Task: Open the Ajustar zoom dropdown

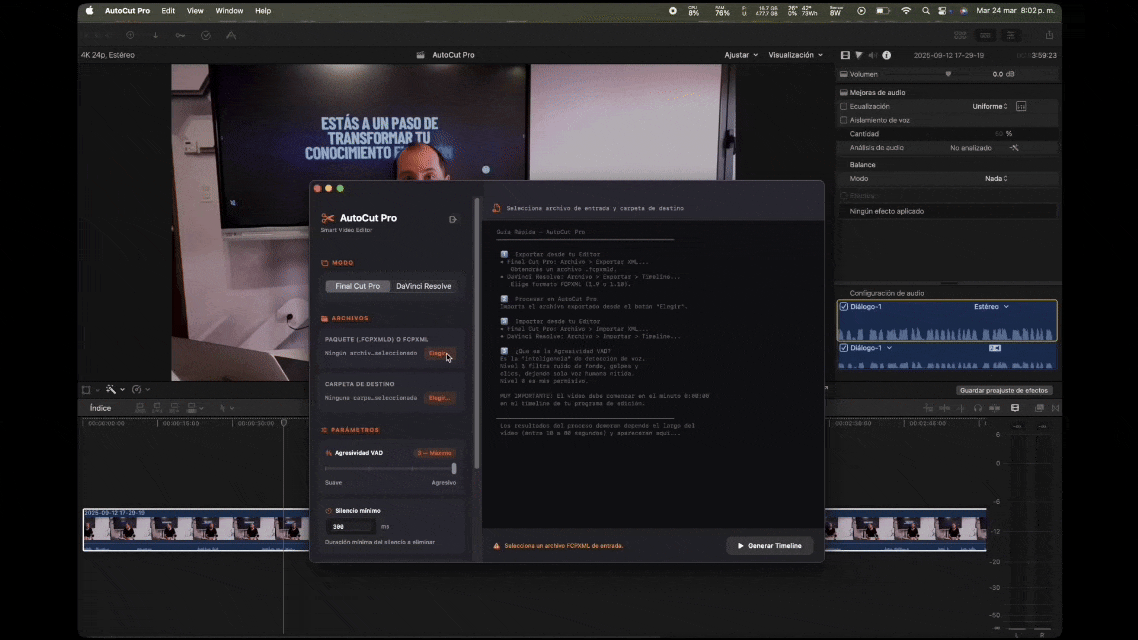Action: (741, 55)
